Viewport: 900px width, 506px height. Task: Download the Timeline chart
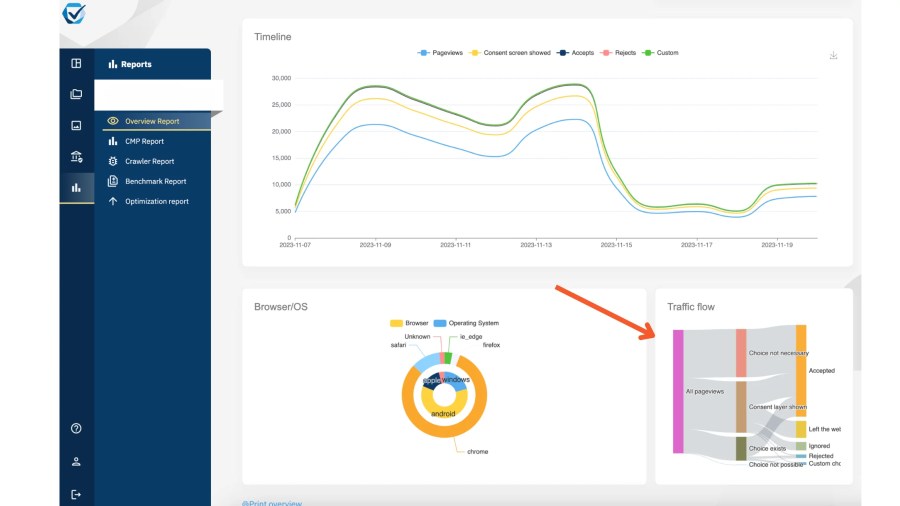[833, 56]
